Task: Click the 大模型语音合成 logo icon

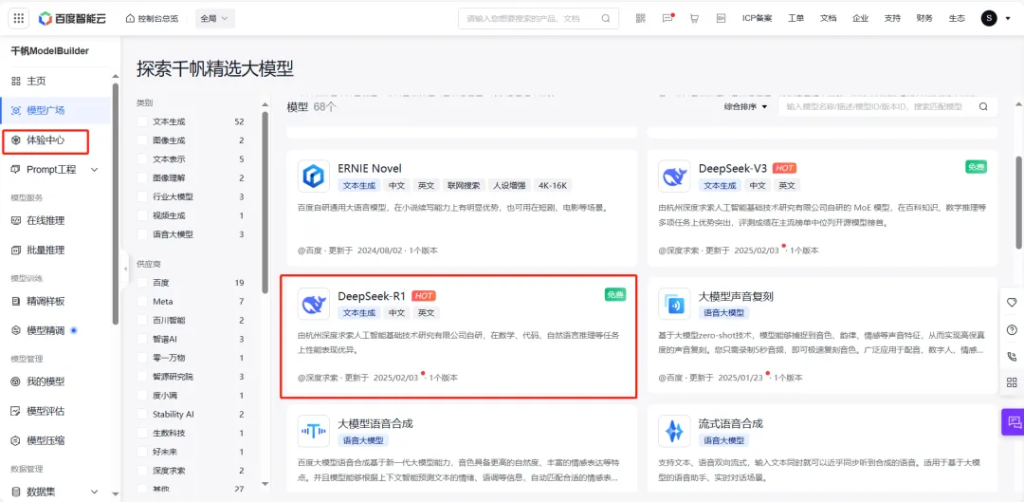Action: pyautogui.click(x=313, y=431)
